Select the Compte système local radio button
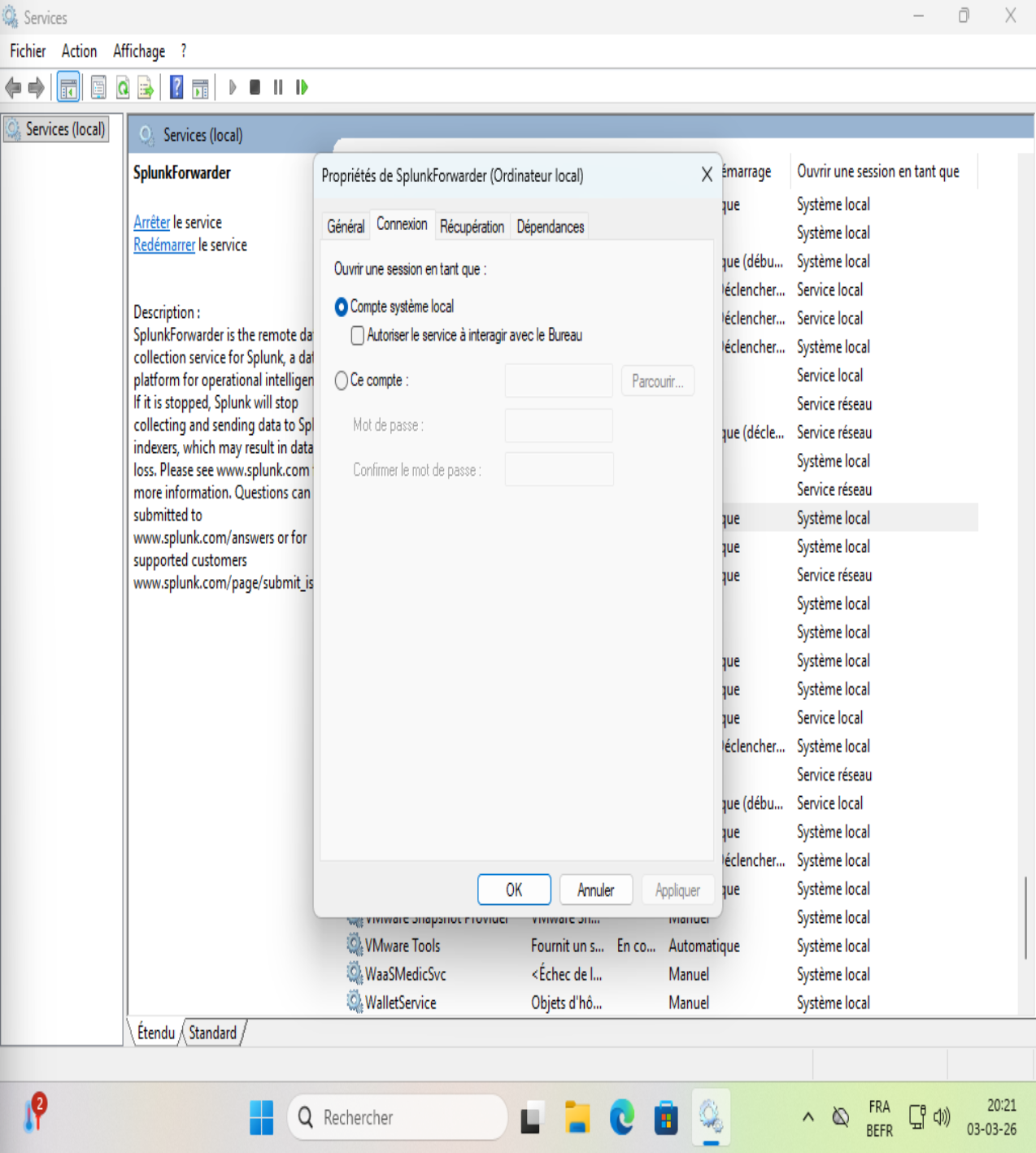 pos(342,307)
